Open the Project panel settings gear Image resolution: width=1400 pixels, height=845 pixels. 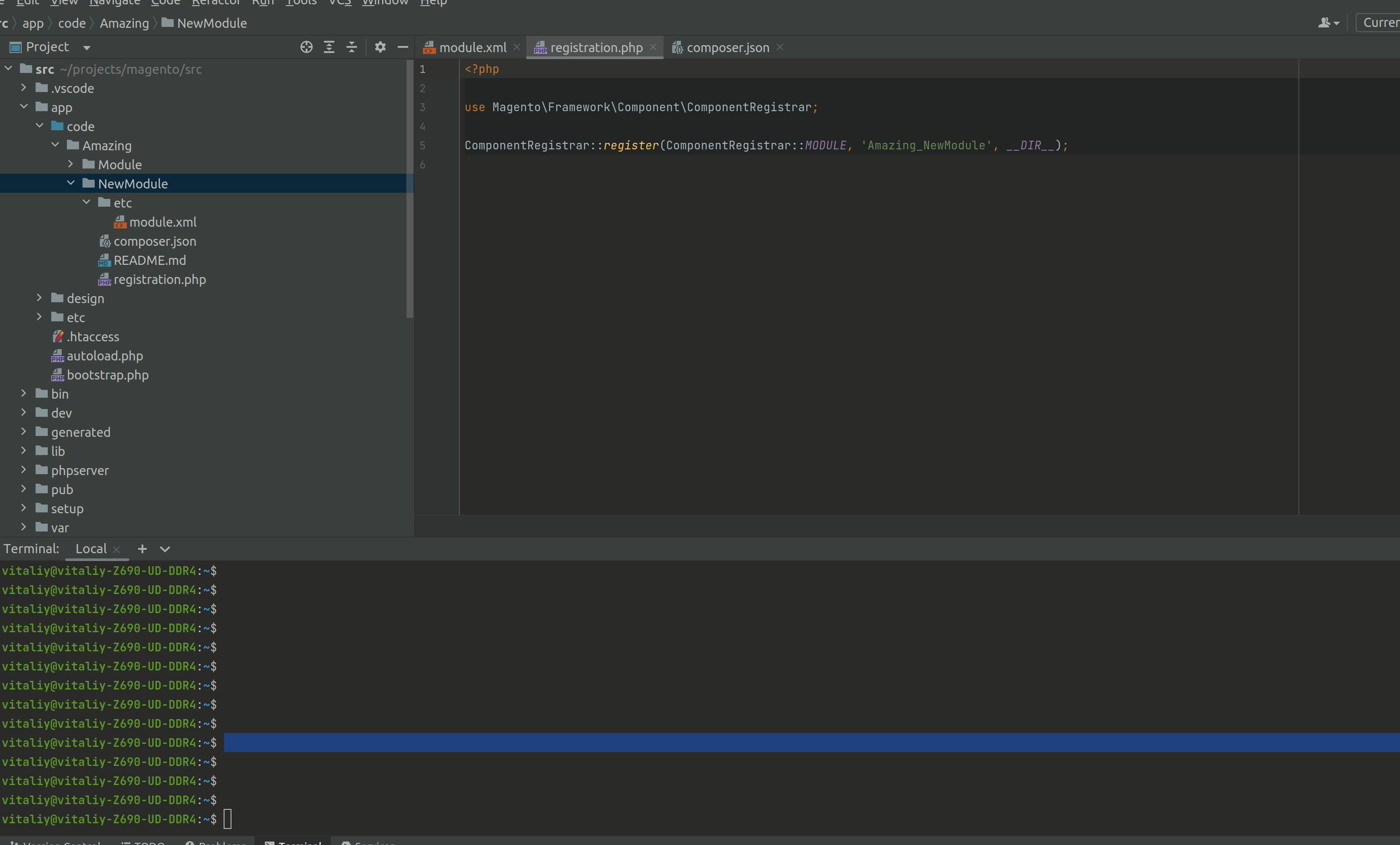(380, 47)
